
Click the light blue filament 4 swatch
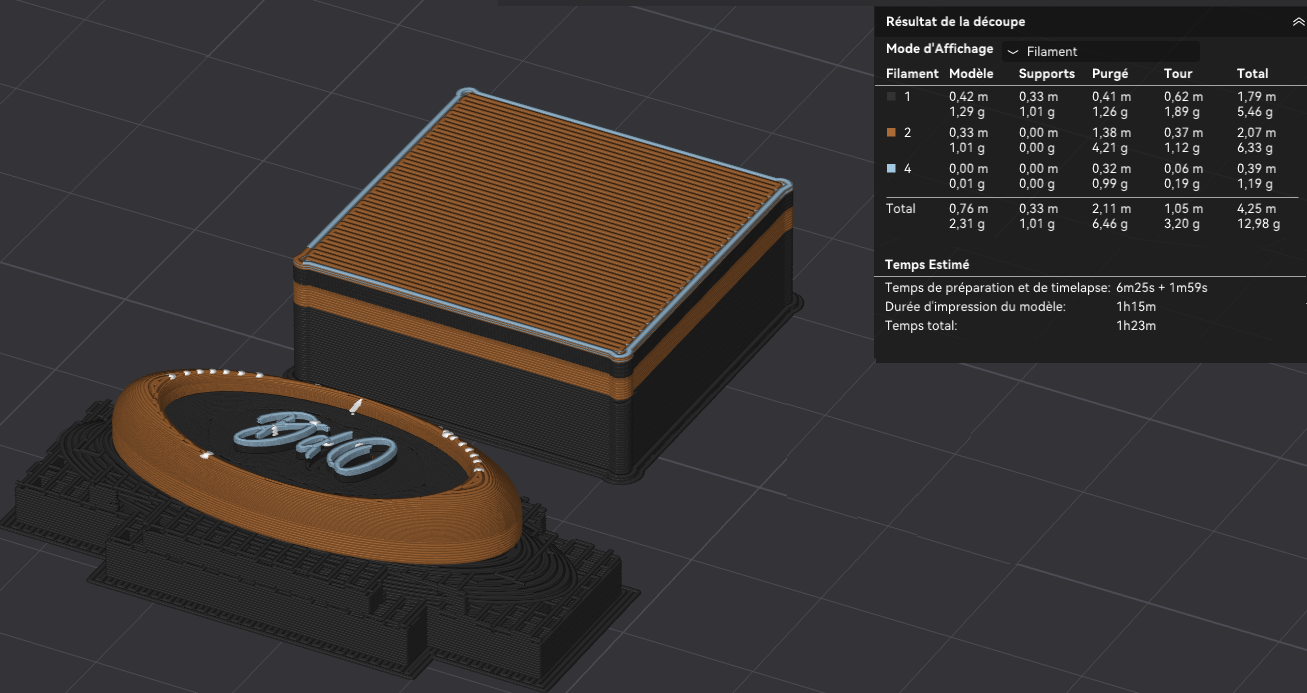(891, 169)
